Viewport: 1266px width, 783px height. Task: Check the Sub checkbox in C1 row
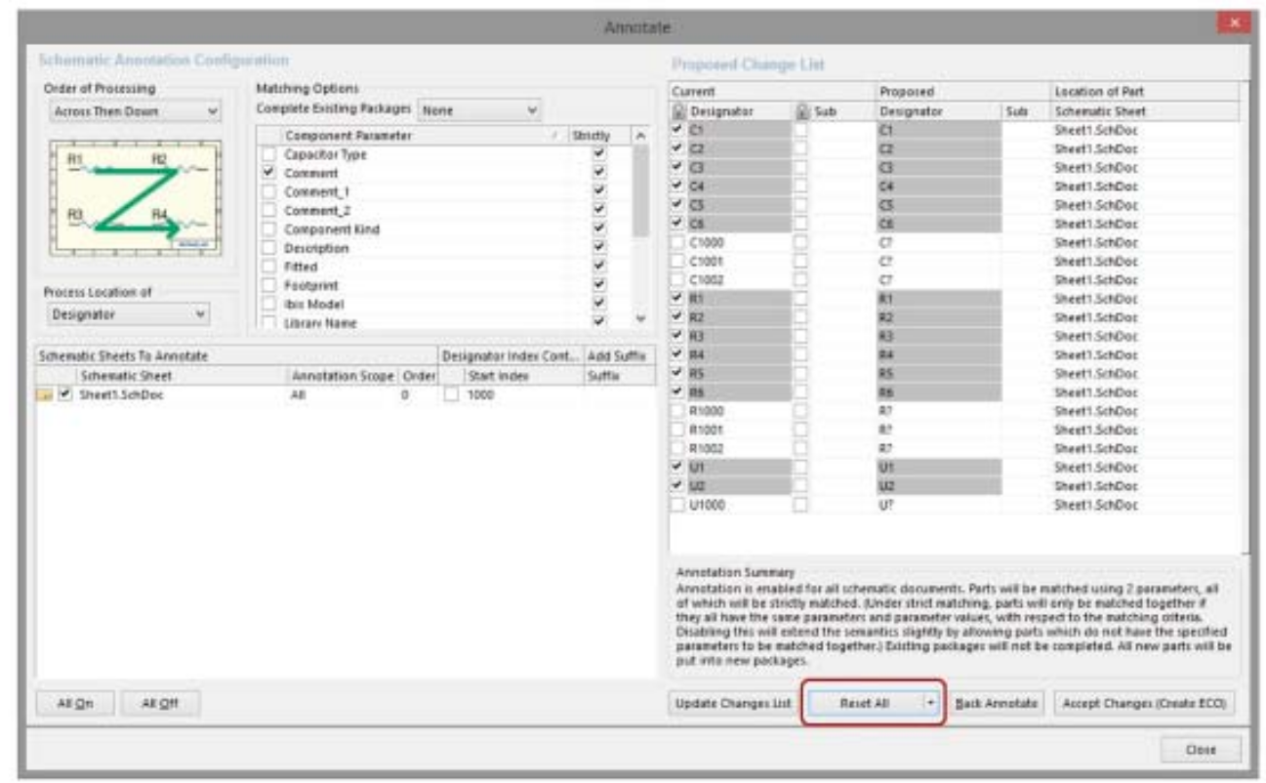click(x=800, y=131)
